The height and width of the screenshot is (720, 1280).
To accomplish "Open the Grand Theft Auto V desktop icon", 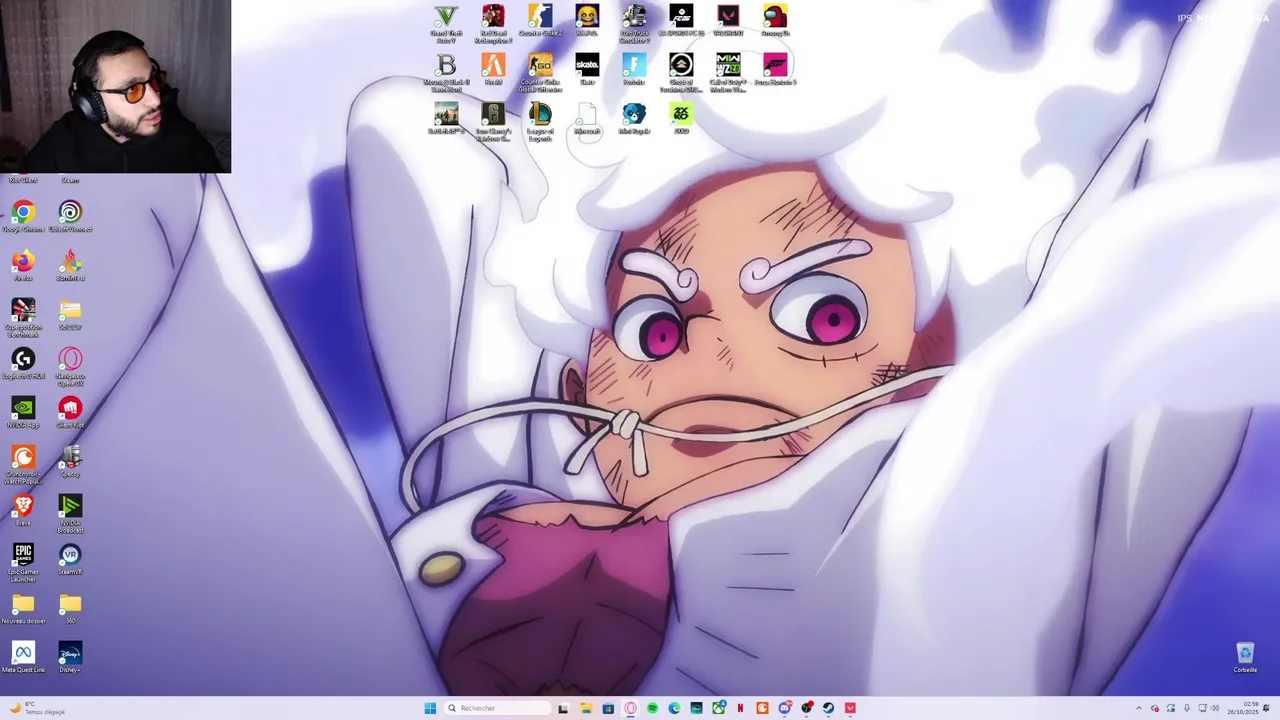I will coord(446,22).
